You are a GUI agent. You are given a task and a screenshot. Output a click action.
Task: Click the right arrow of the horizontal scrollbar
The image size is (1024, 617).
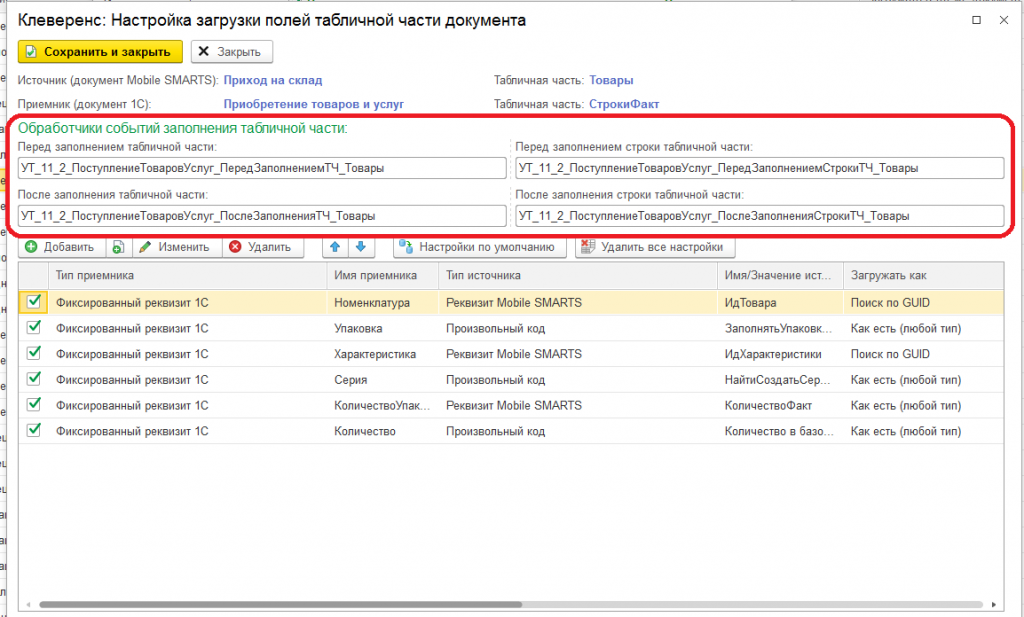coord(994,605)
